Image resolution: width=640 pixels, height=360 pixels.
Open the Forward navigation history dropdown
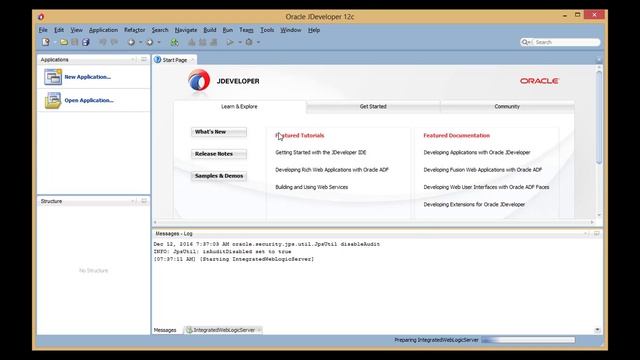[159, 42]
